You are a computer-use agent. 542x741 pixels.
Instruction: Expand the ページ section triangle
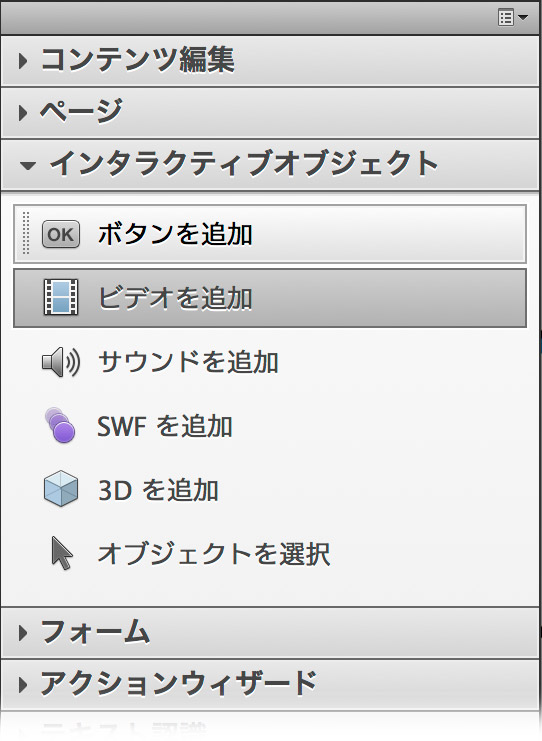[23, 113]
